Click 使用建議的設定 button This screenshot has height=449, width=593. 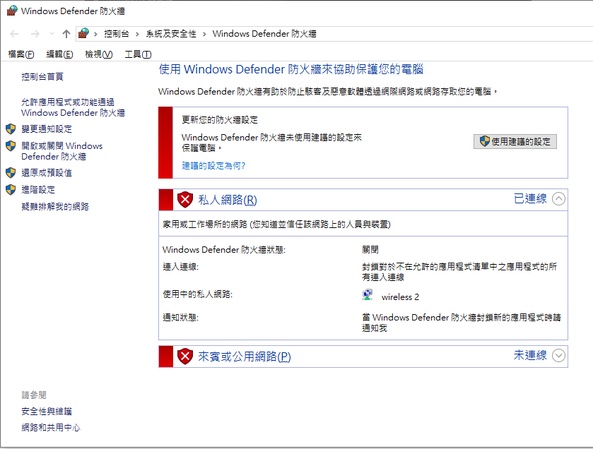[x=515, y=141]
